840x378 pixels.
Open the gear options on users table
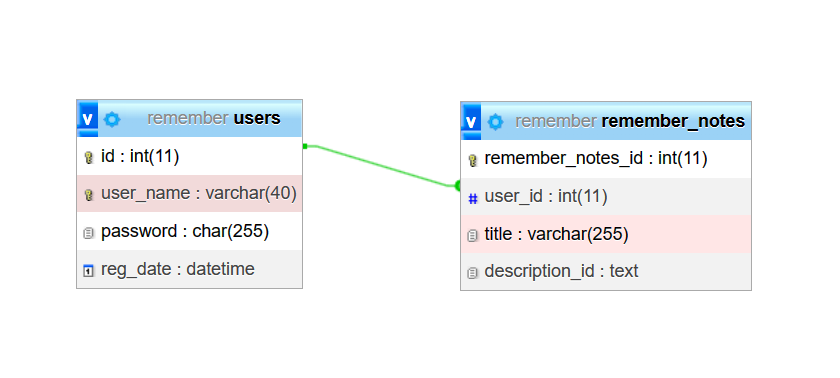point(112,119)
